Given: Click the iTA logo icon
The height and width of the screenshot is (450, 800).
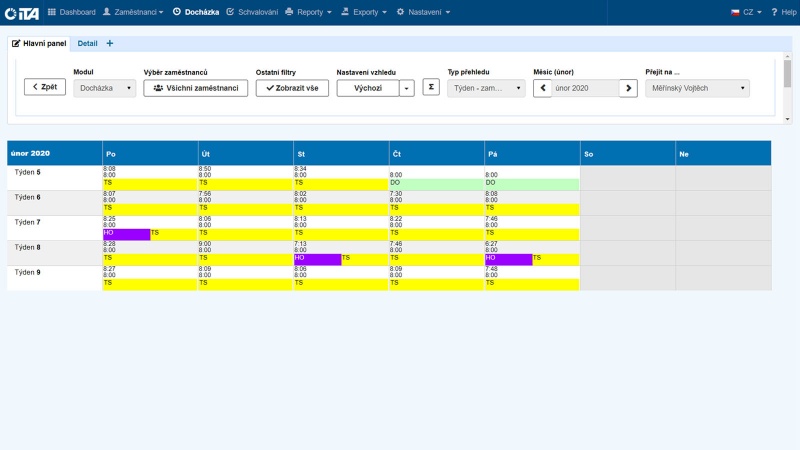Looking at the screenshot, I should point(23,12).
